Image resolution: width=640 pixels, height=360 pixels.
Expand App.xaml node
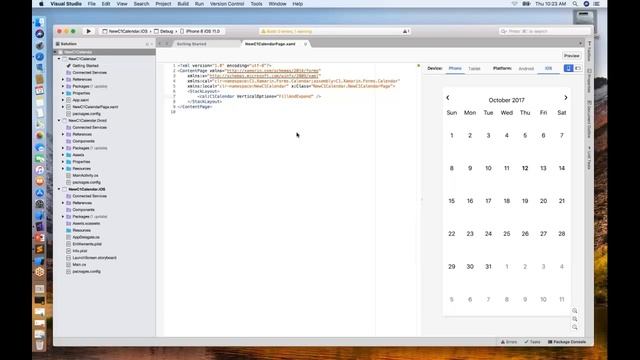[63, 100]
